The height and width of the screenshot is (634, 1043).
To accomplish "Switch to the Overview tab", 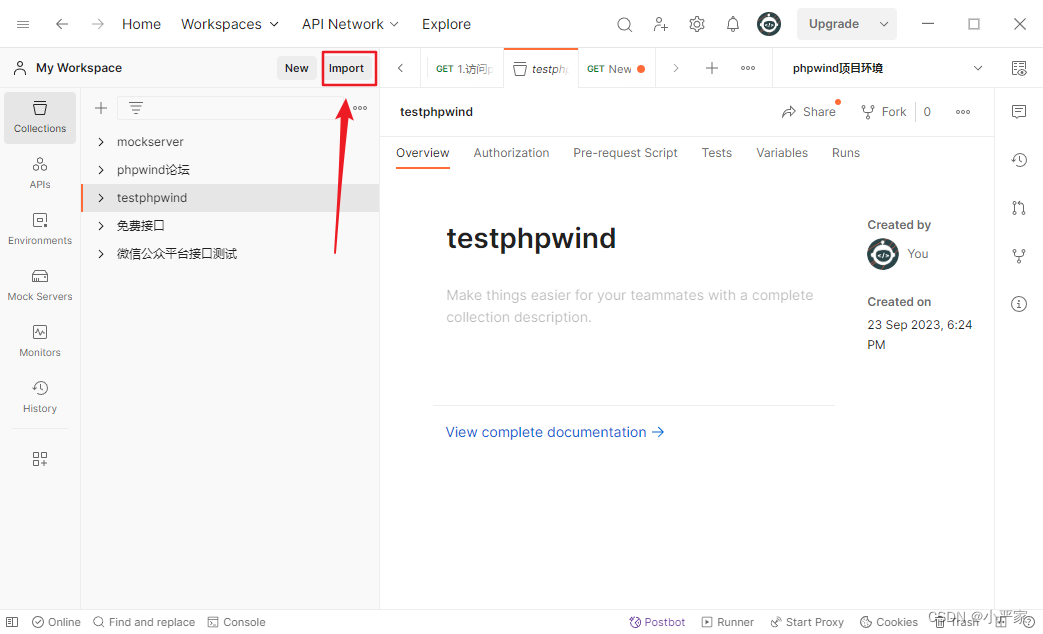I will (x=422, y=153).
